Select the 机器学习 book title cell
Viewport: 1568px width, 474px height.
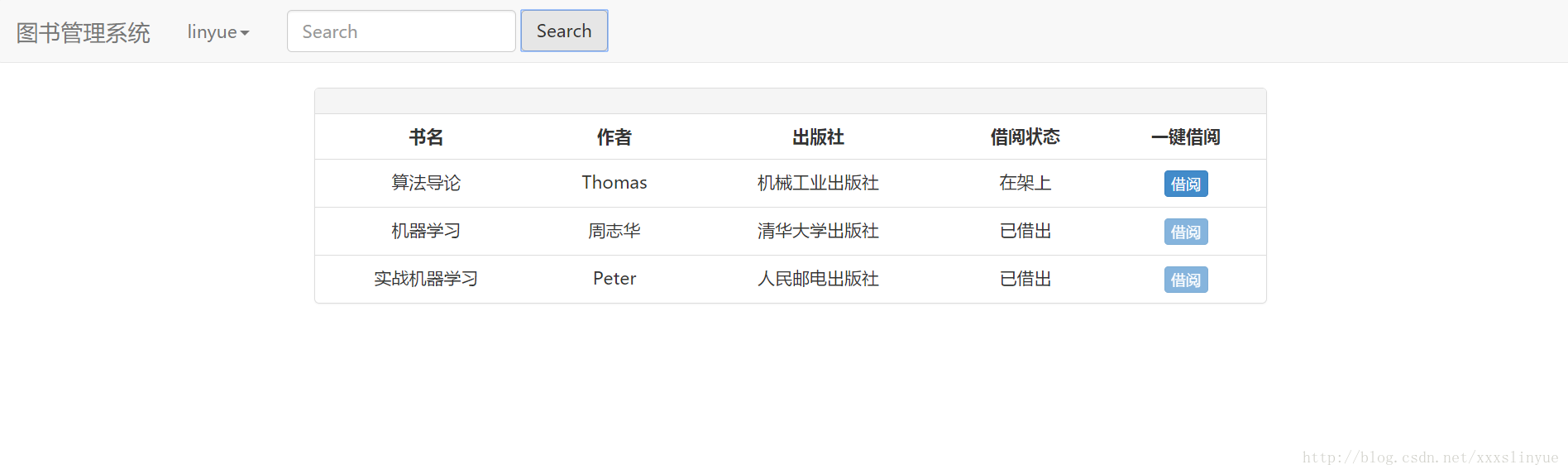pos(426,231)
